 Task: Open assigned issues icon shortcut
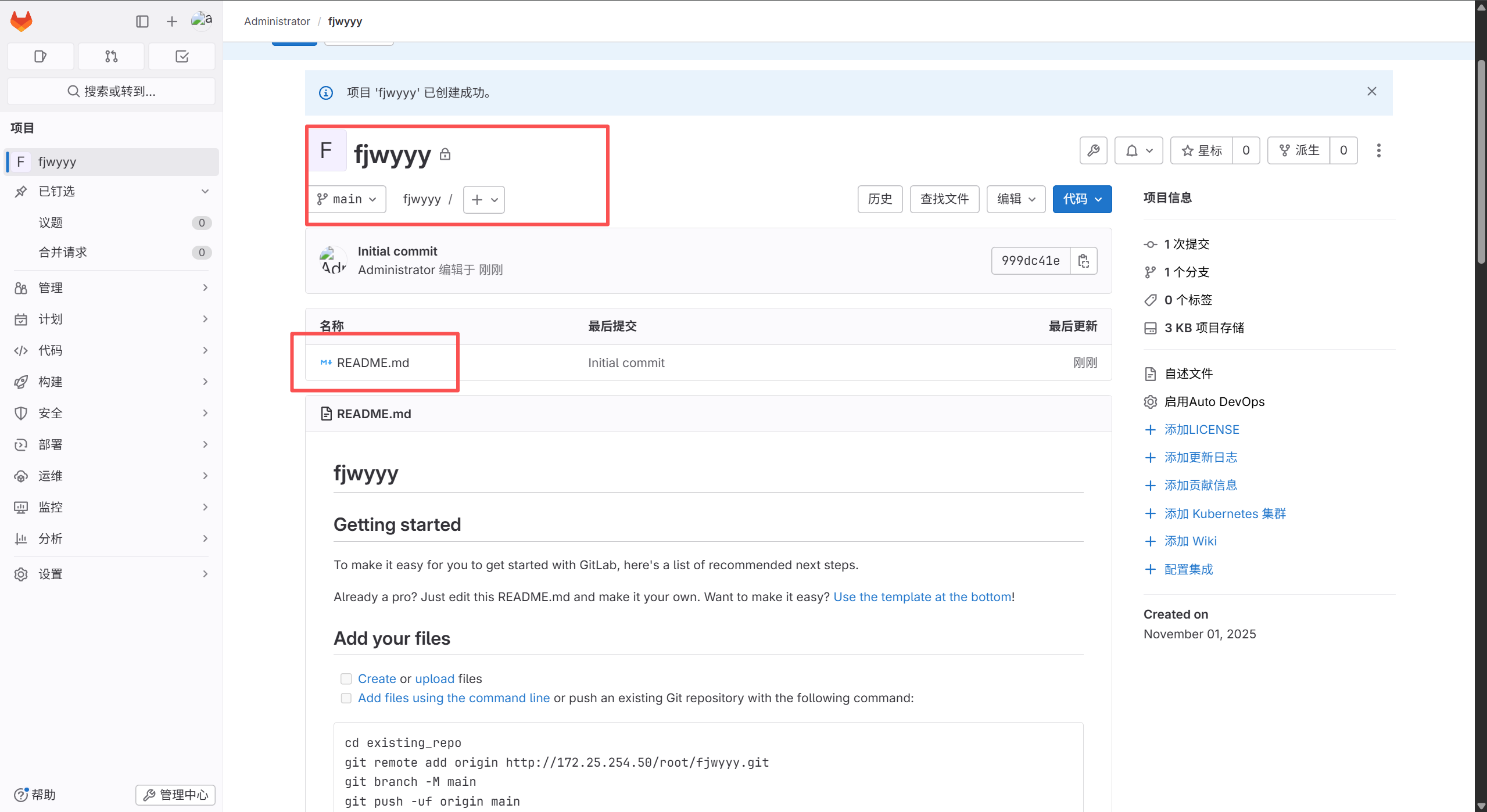click(x=40, y=56)
